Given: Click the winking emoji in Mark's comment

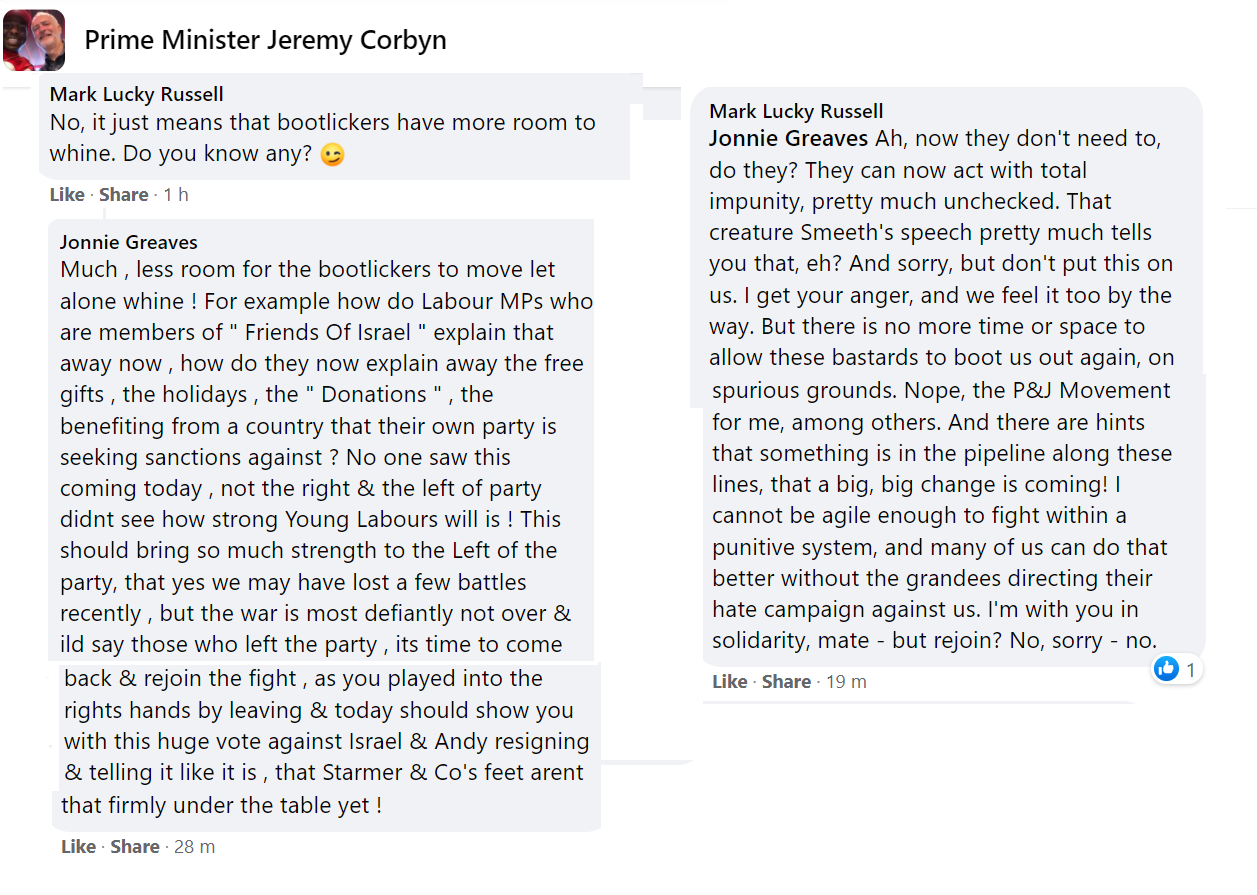Looking at the screenshot, I should 332,156.
